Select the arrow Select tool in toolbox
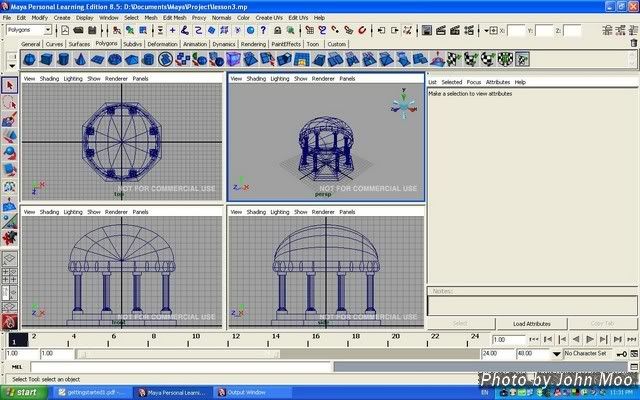 point(10,86)
